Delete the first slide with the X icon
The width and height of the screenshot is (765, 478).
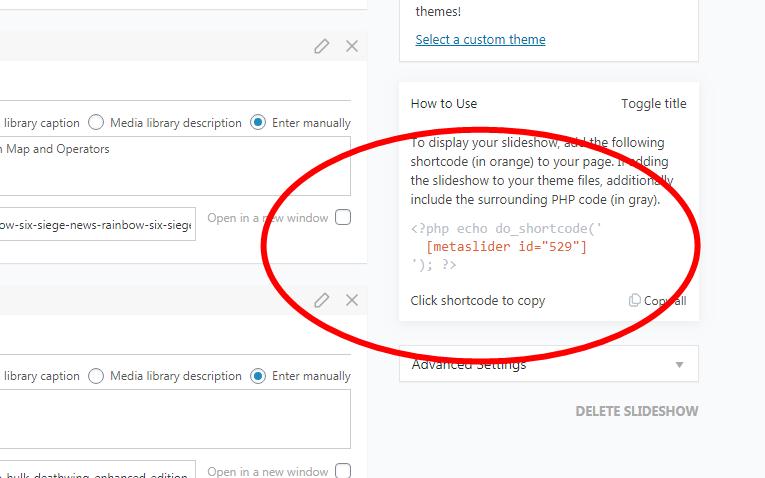coord(351,46)
